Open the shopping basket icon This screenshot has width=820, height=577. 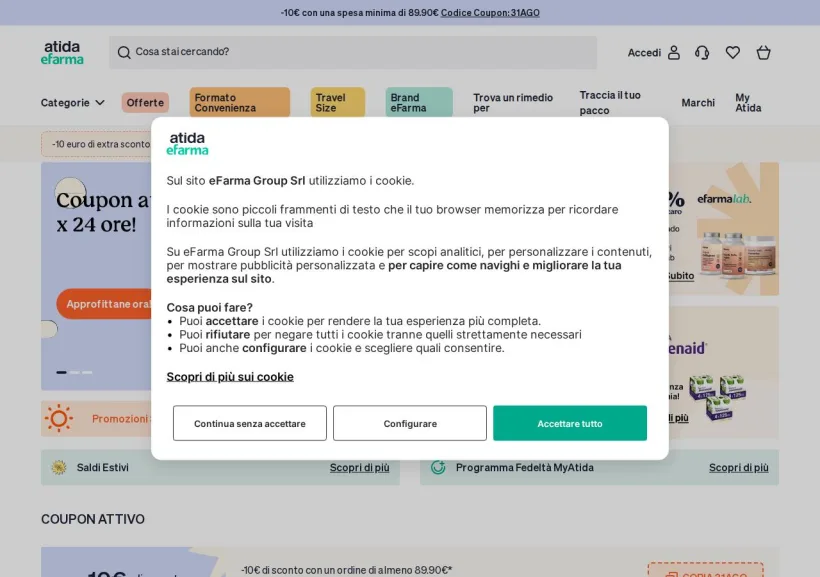click(x=764, y=52)
